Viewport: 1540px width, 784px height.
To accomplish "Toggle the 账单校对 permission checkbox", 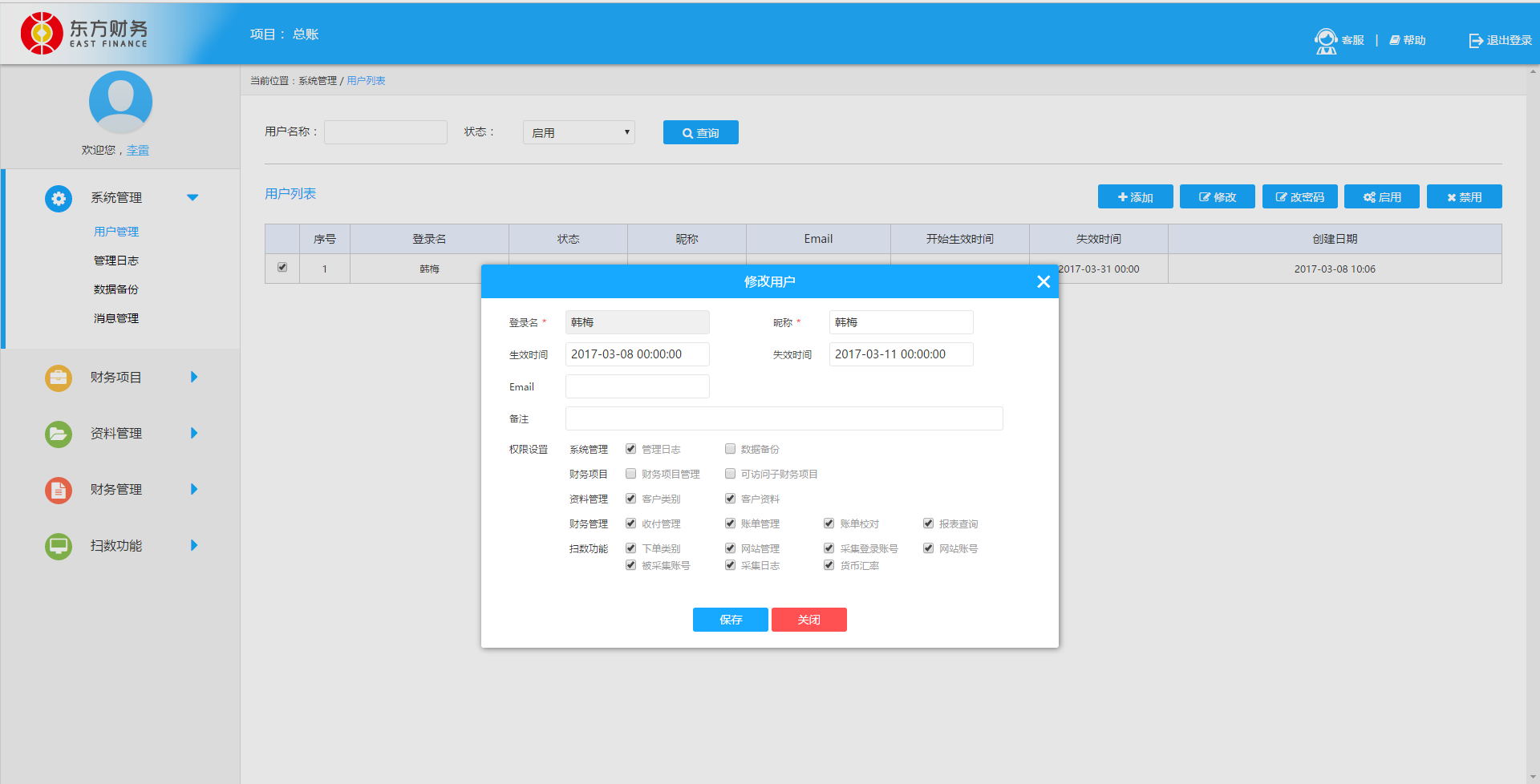I will 829,523.
